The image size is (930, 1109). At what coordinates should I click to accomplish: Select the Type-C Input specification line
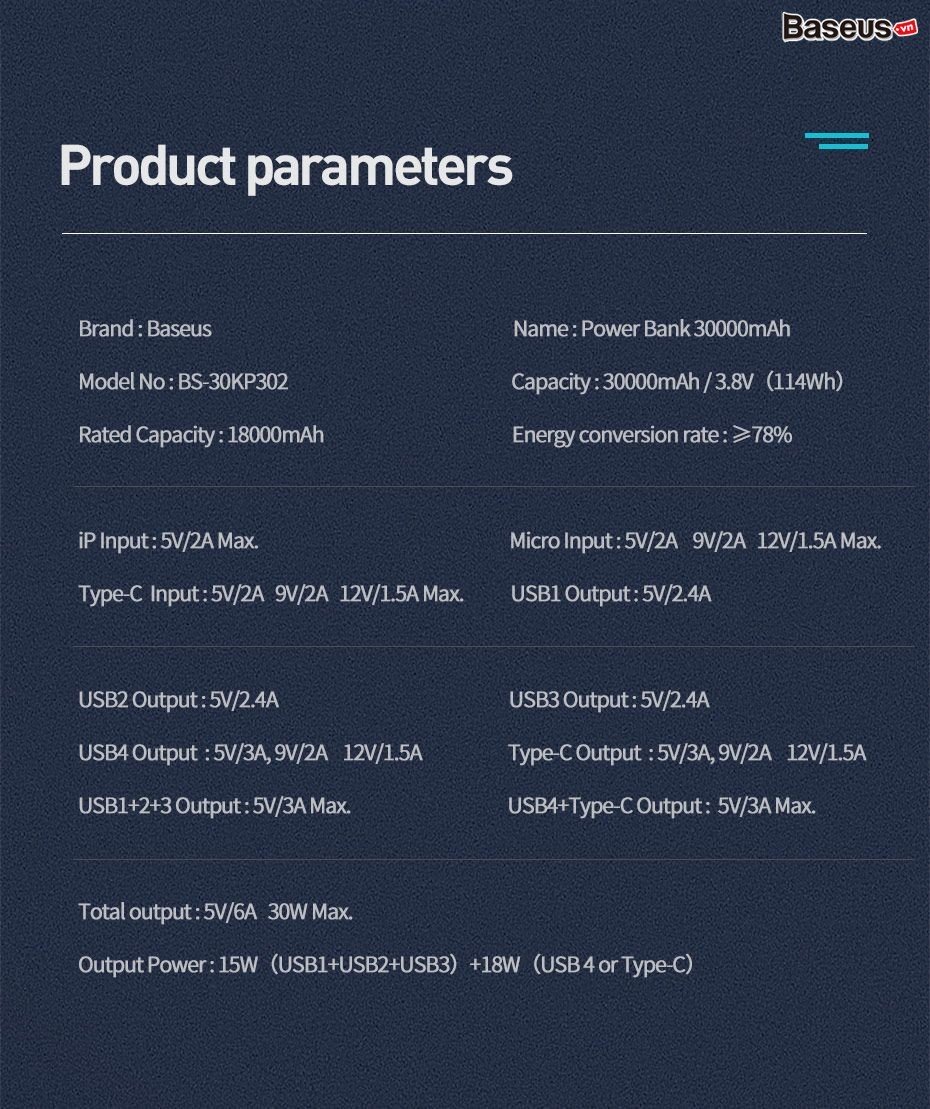271,594
